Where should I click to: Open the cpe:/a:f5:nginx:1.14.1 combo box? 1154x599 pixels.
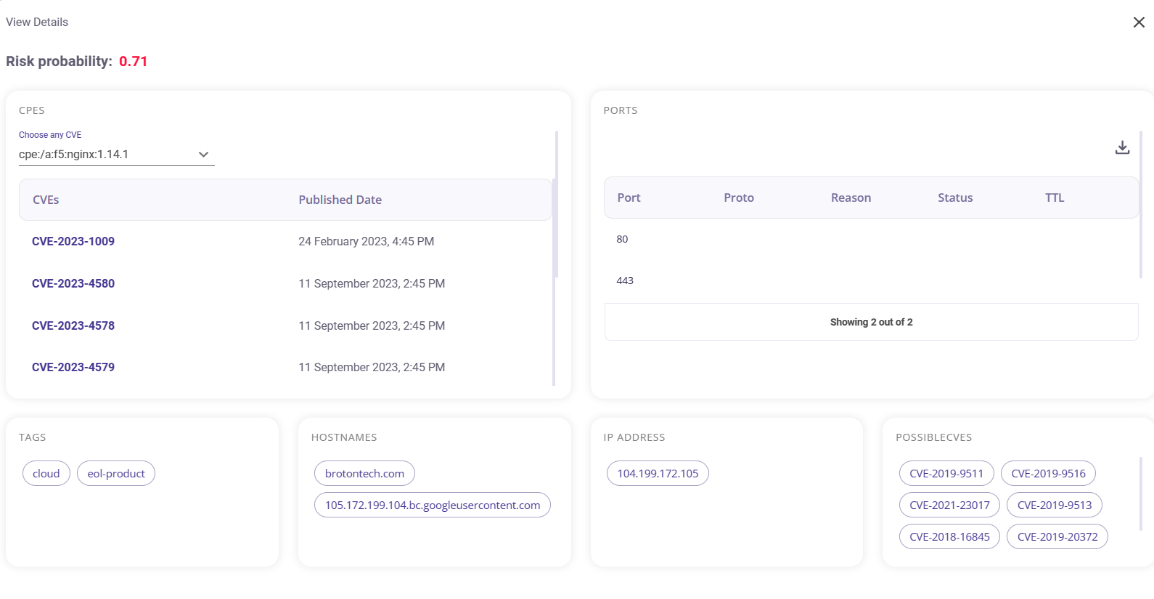[116, 155]
